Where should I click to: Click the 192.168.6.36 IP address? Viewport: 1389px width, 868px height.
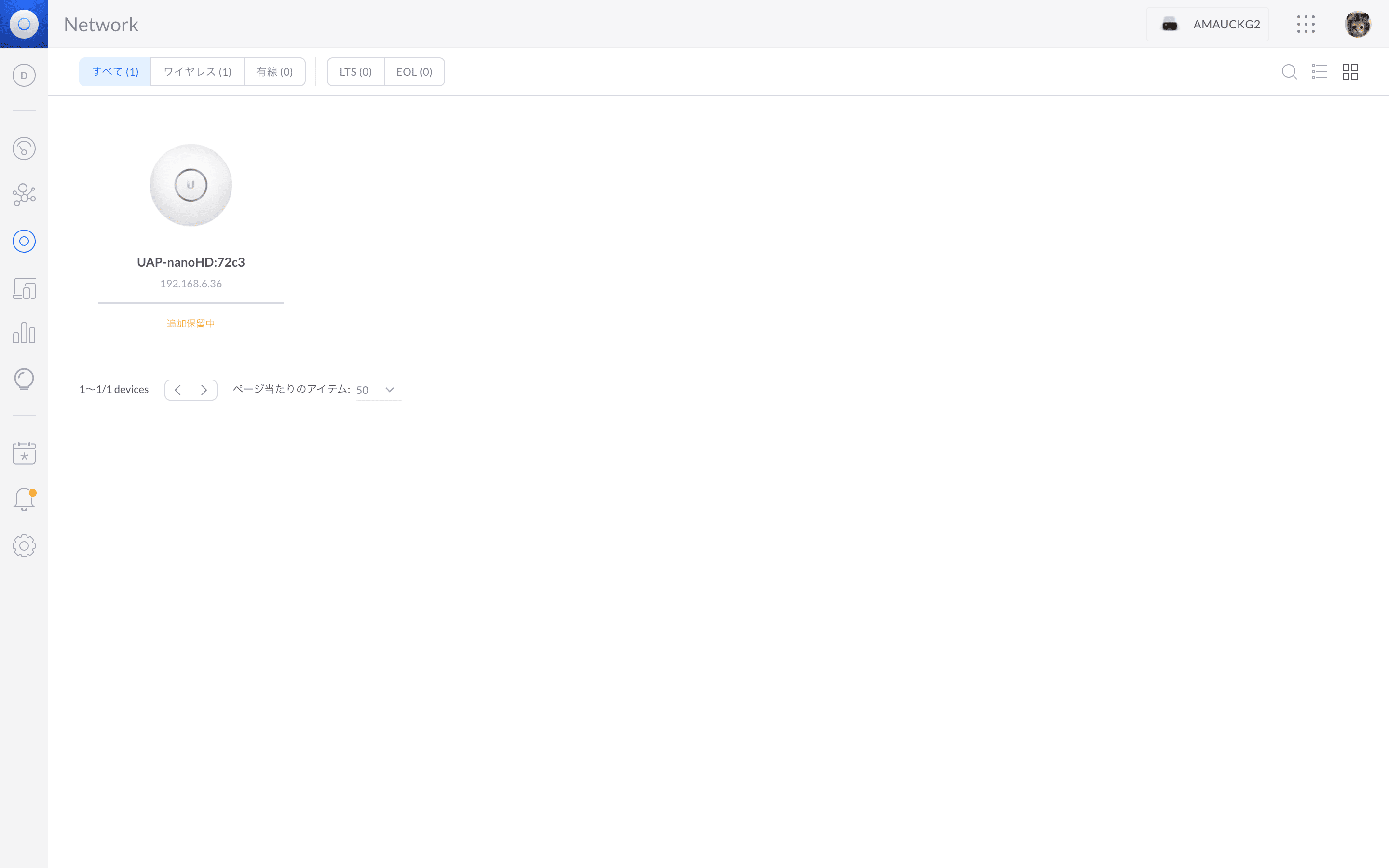(191, 284)
